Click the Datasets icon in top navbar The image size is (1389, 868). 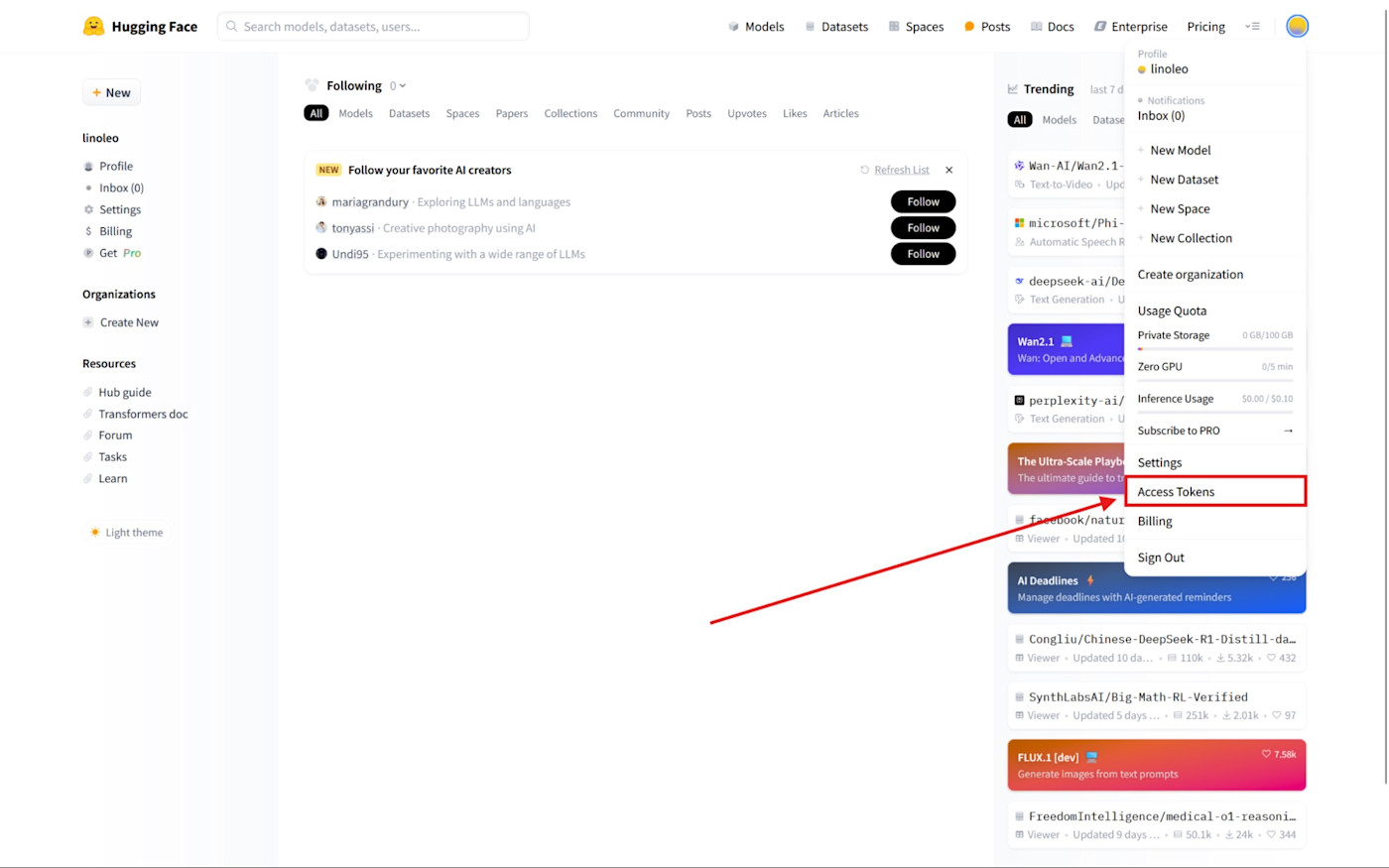tap(810, 27)
